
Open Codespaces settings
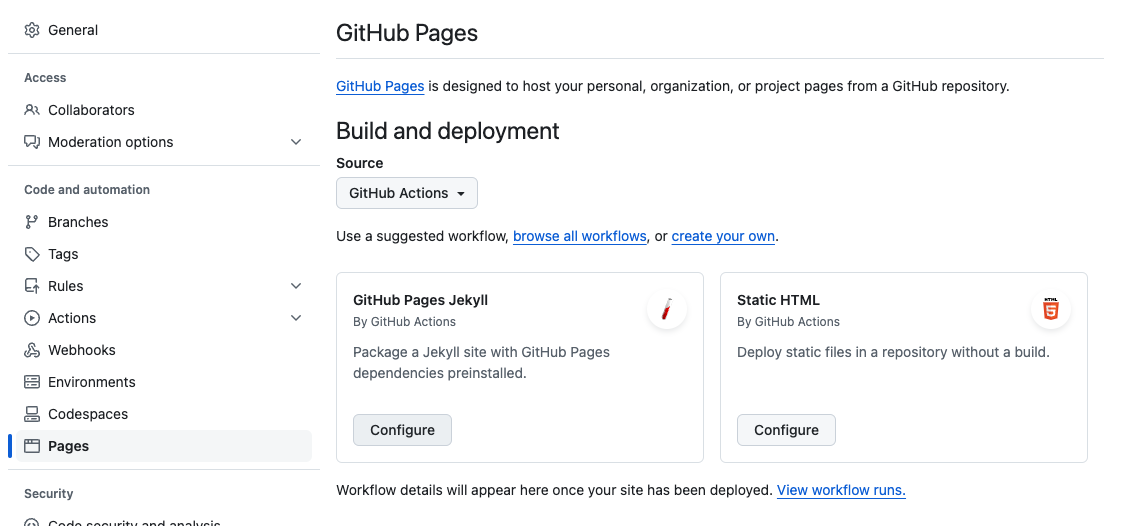point(164,414)
